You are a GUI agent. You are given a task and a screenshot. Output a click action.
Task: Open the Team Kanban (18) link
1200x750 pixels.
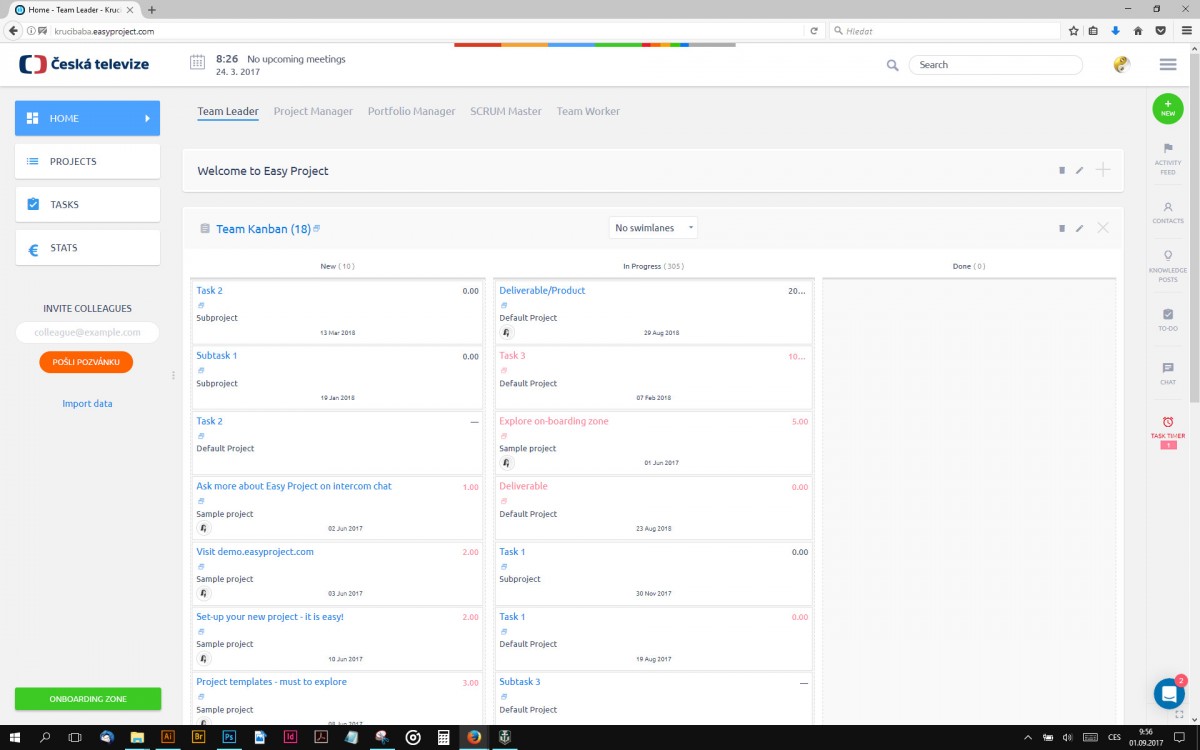[x=263, y=229]
